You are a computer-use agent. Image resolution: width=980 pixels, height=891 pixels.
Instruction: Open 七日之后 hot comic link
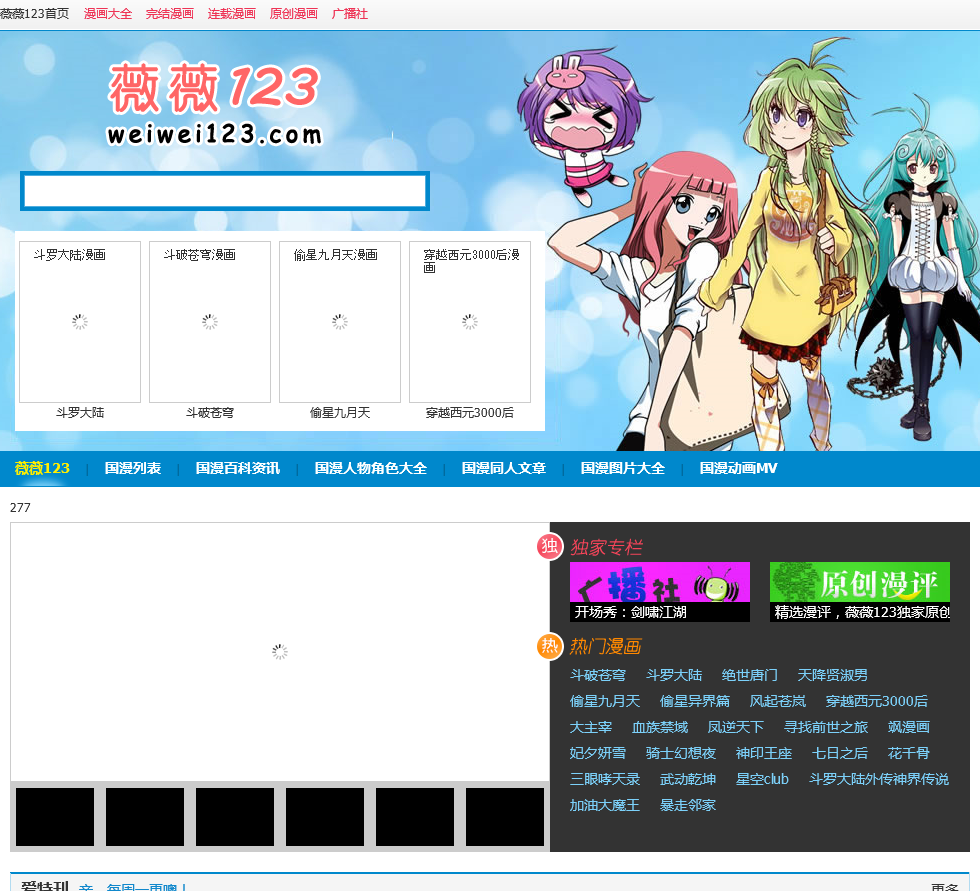coord(839,753)
